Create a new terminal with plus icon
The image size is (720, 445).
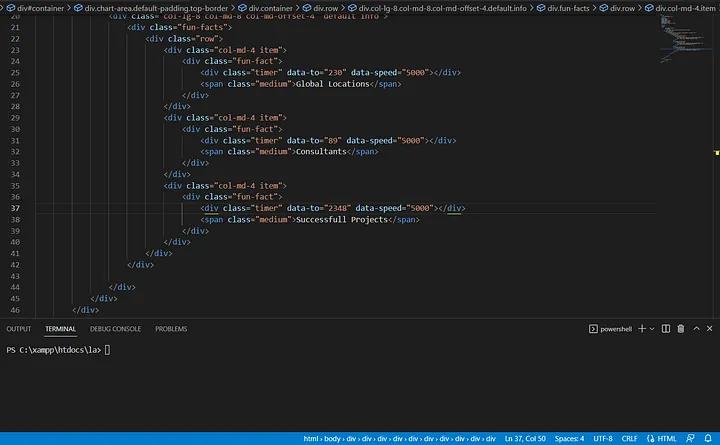pos(642,328)
